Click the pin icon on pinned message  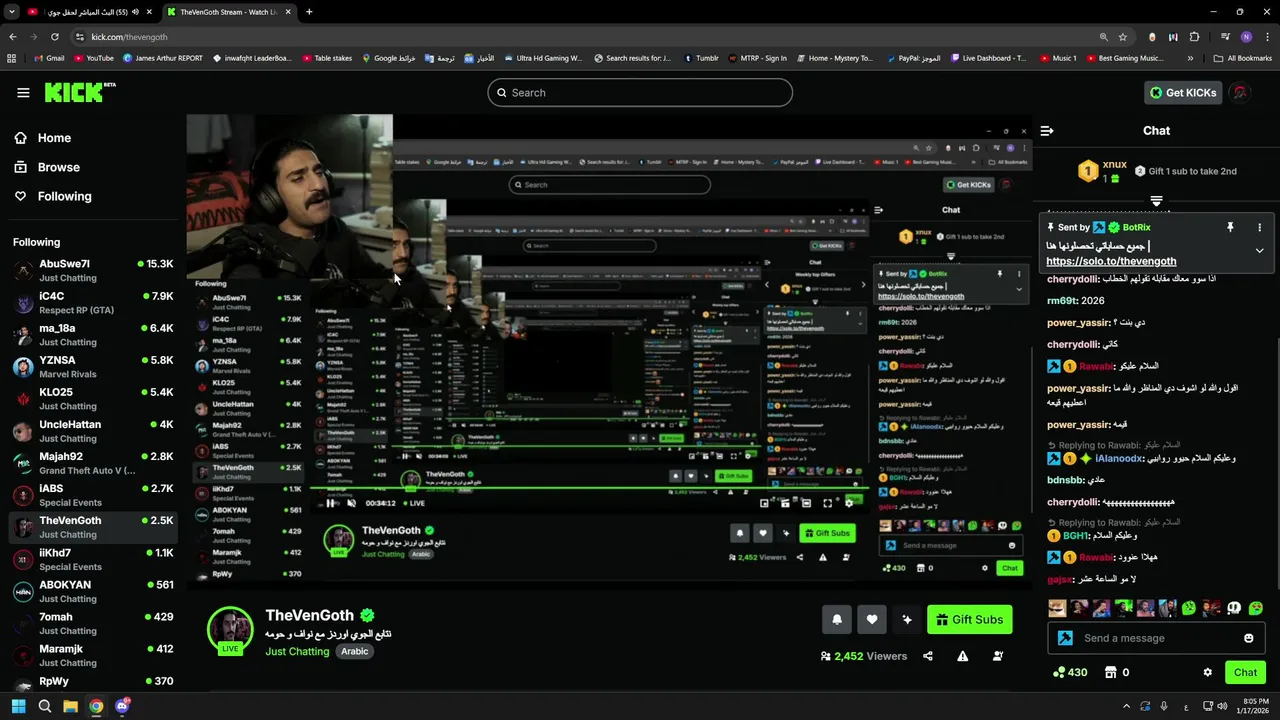1230,228
